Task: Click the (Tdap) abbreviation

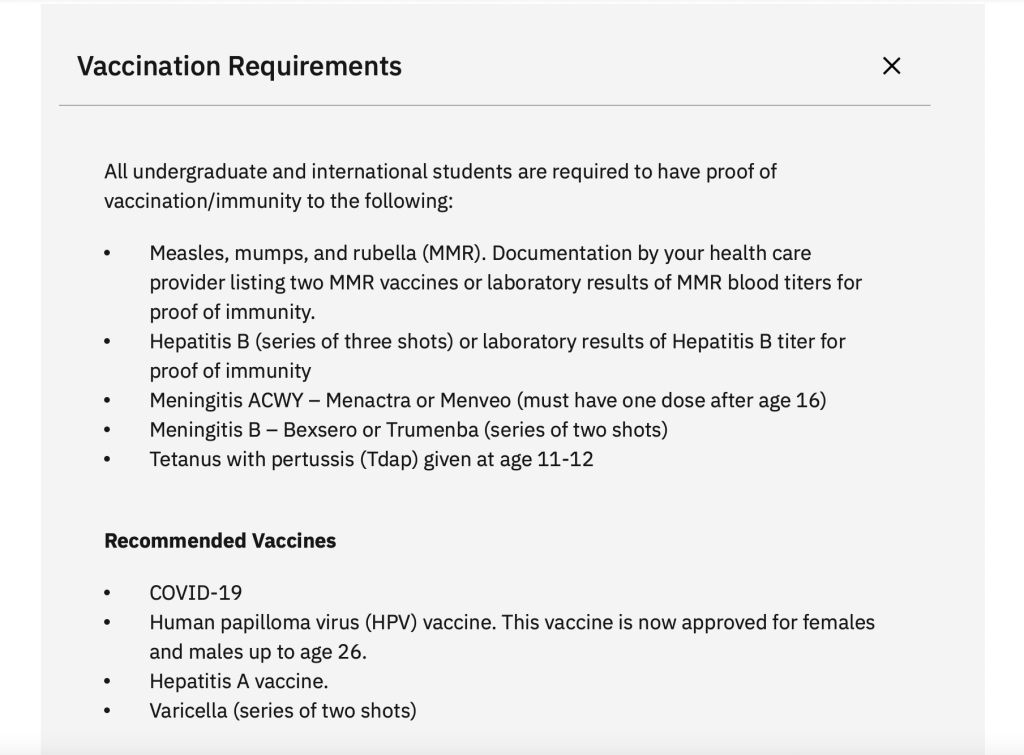Action: pyautogui.click(x=389, y=460)
